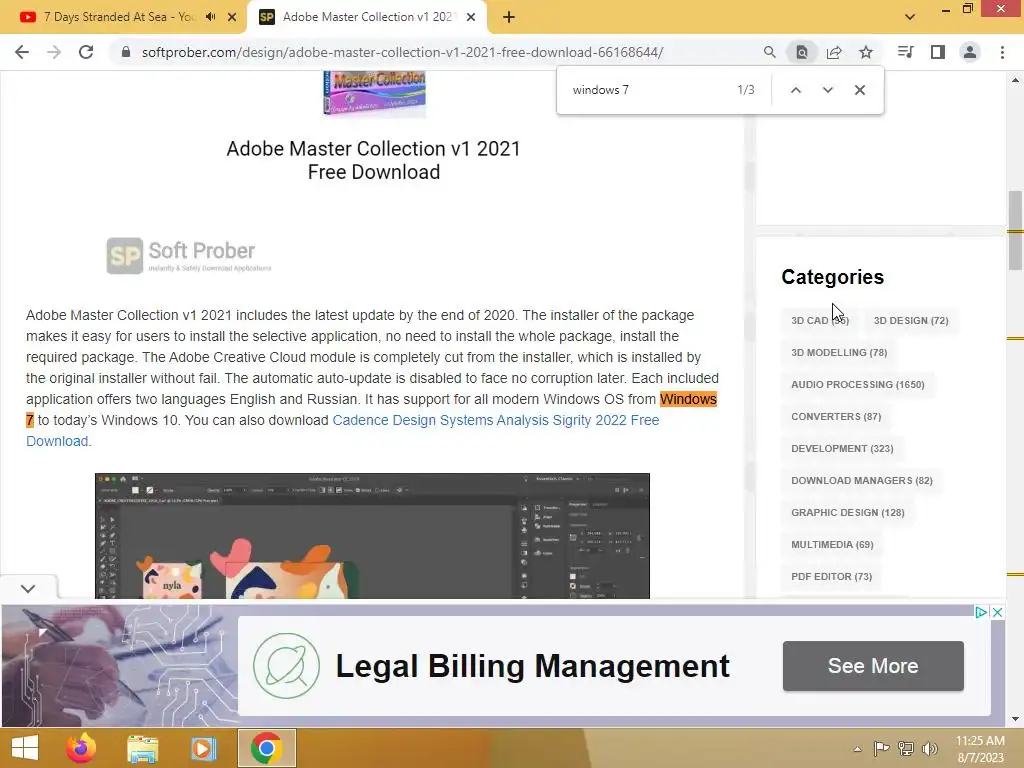
Task: Click the Soft Prober logo
Action: [189, 256]
